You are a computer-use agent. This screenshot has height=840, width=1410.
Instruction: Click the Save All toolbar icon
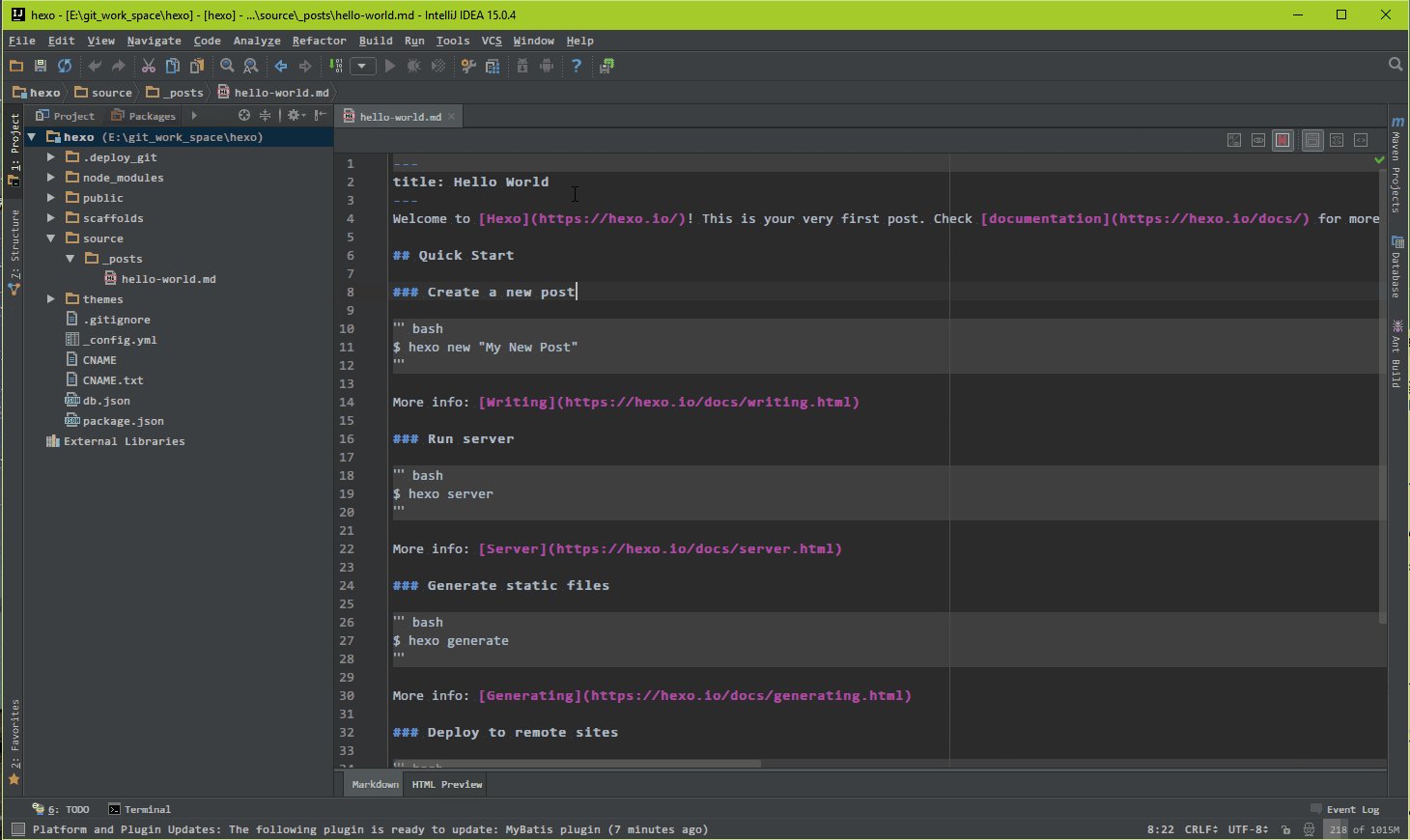pos(41,66)
